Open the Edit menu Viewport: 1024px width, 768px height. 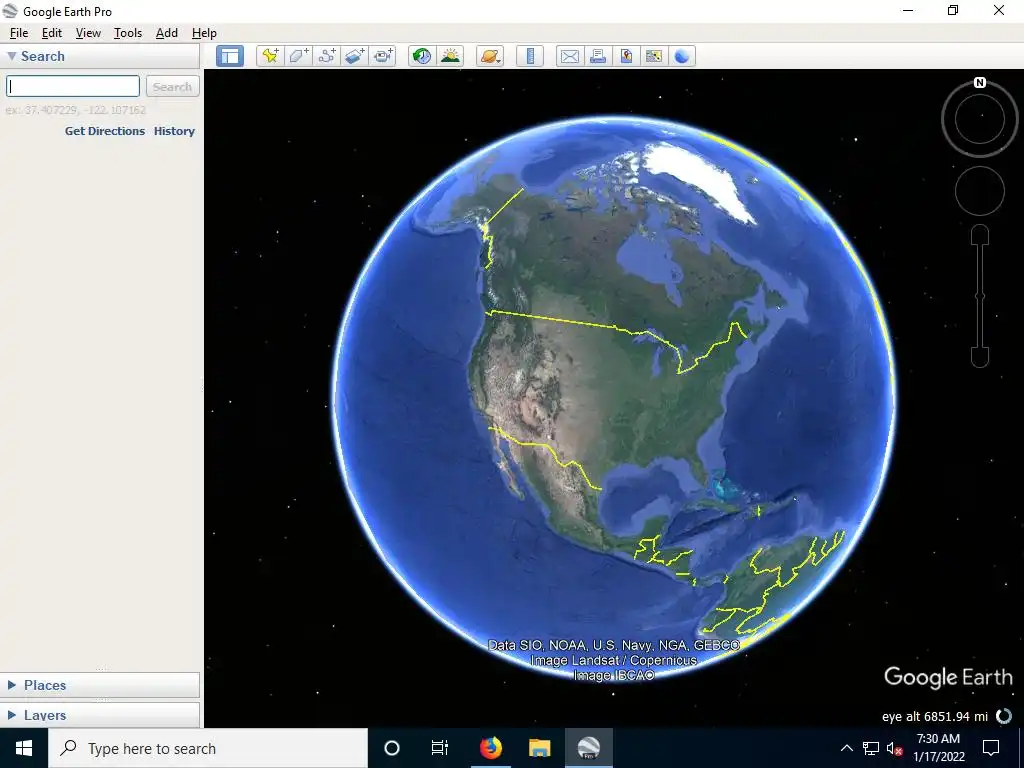[52, 33]
